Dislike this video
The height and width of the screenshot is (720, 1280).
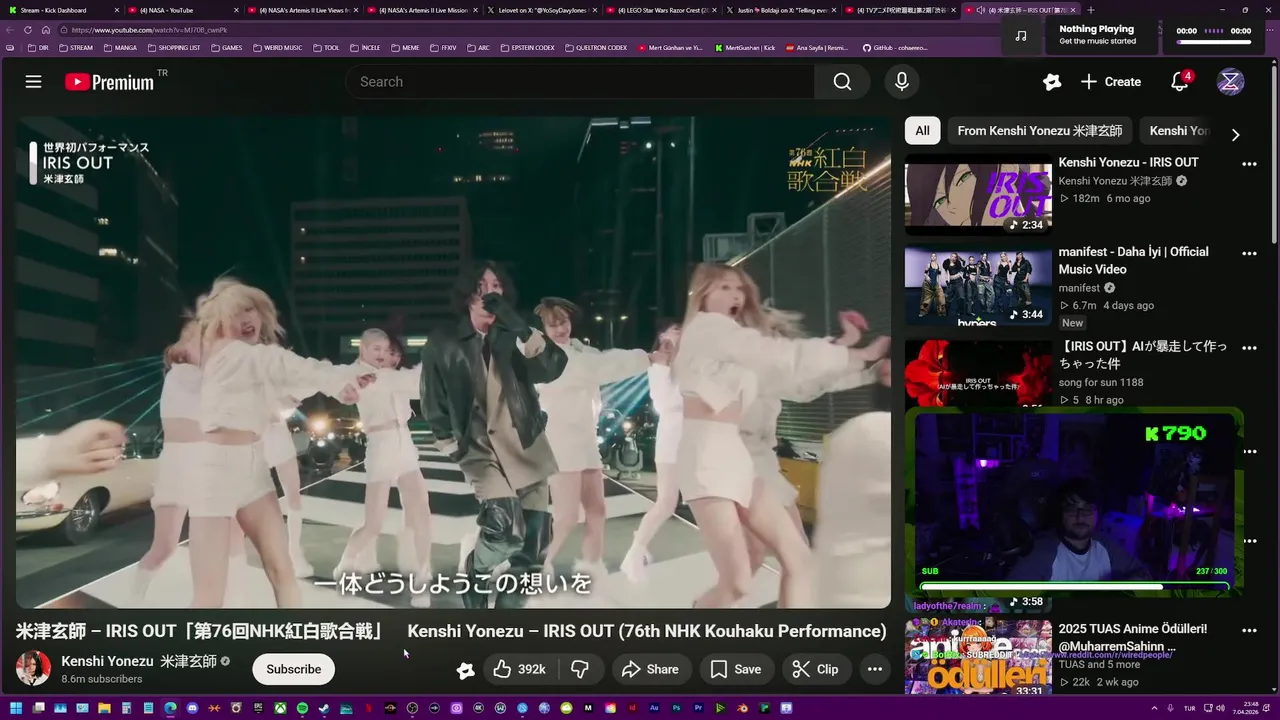[x=580, y=670]
